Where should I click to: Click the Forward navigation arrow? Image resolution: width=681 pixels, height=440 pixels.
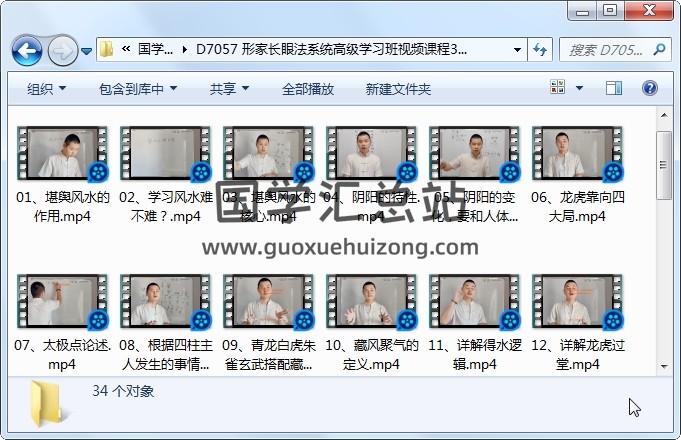pyautogui.click(x=61, y=49)
